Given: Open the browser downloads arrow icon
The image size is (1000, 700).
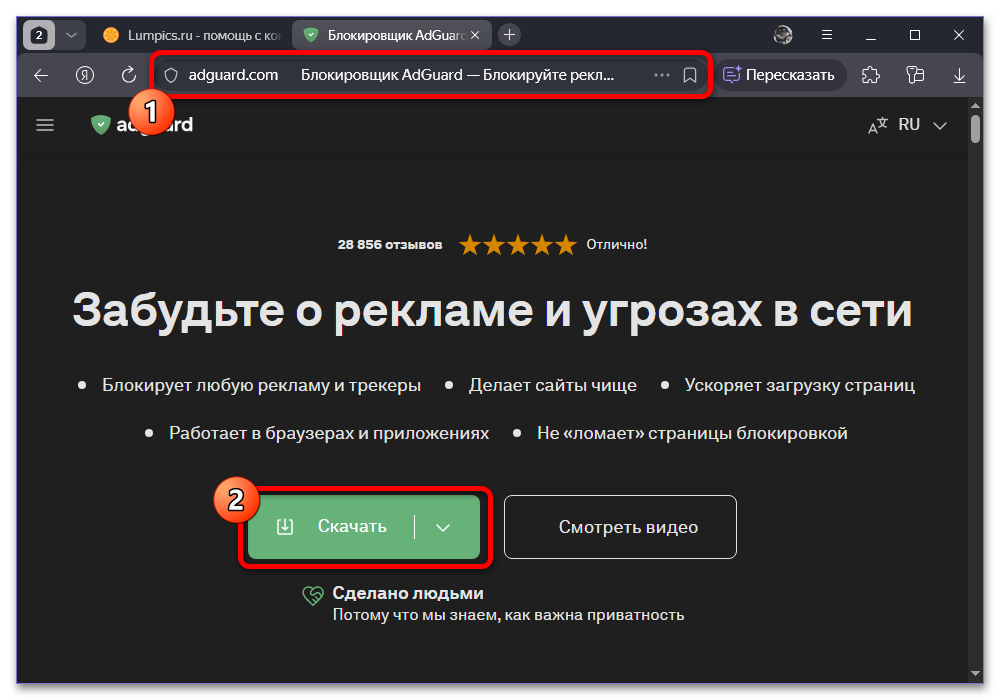Looking at the screenshot, I should (x=959, y=76).
